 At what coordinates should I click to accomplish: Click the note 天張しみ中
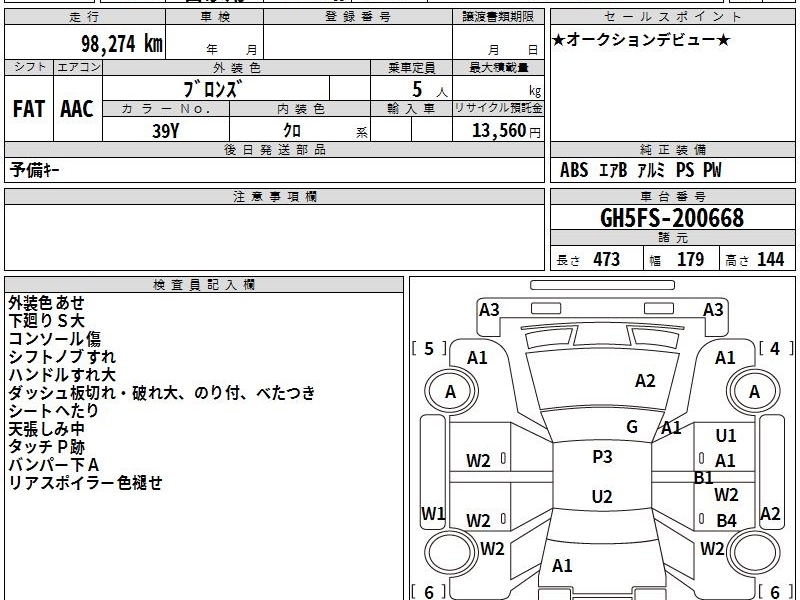coord(46,429)
